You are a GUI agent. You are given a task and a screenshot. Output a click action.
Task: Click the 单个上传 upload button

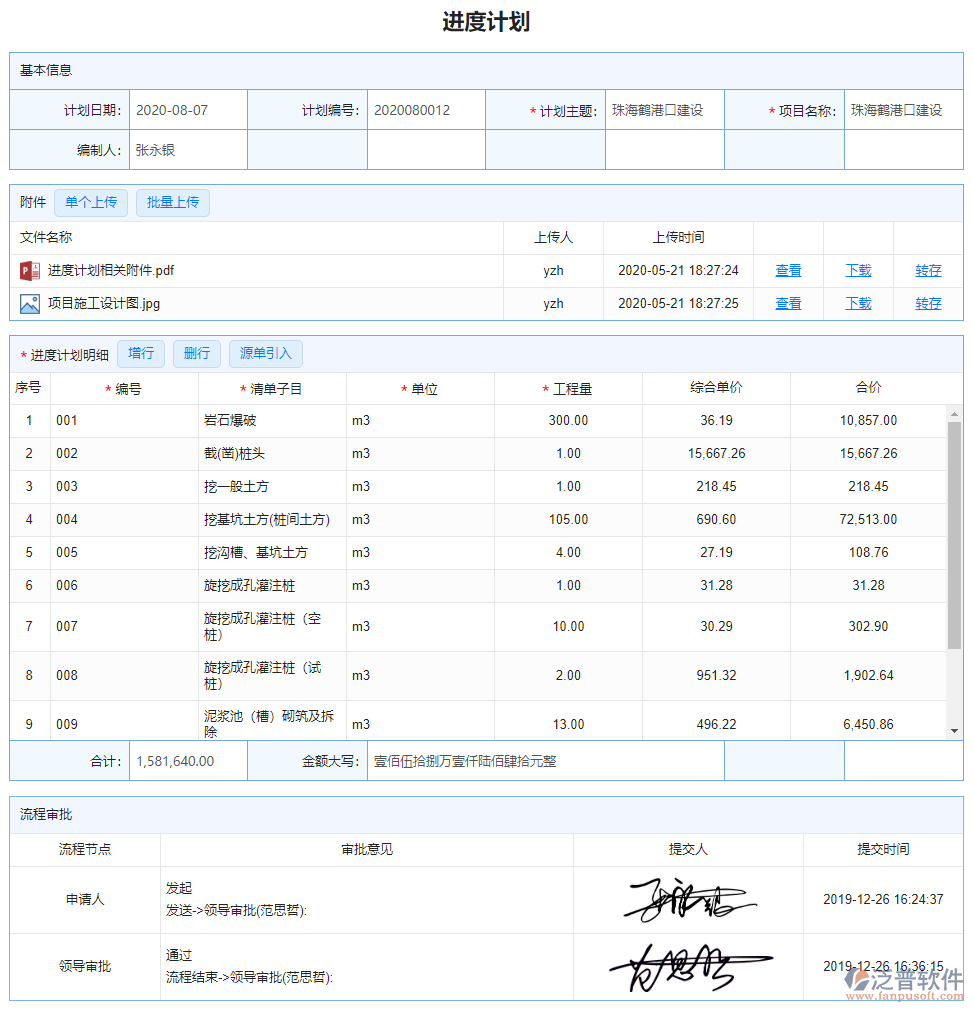click(x=91, y=202)
